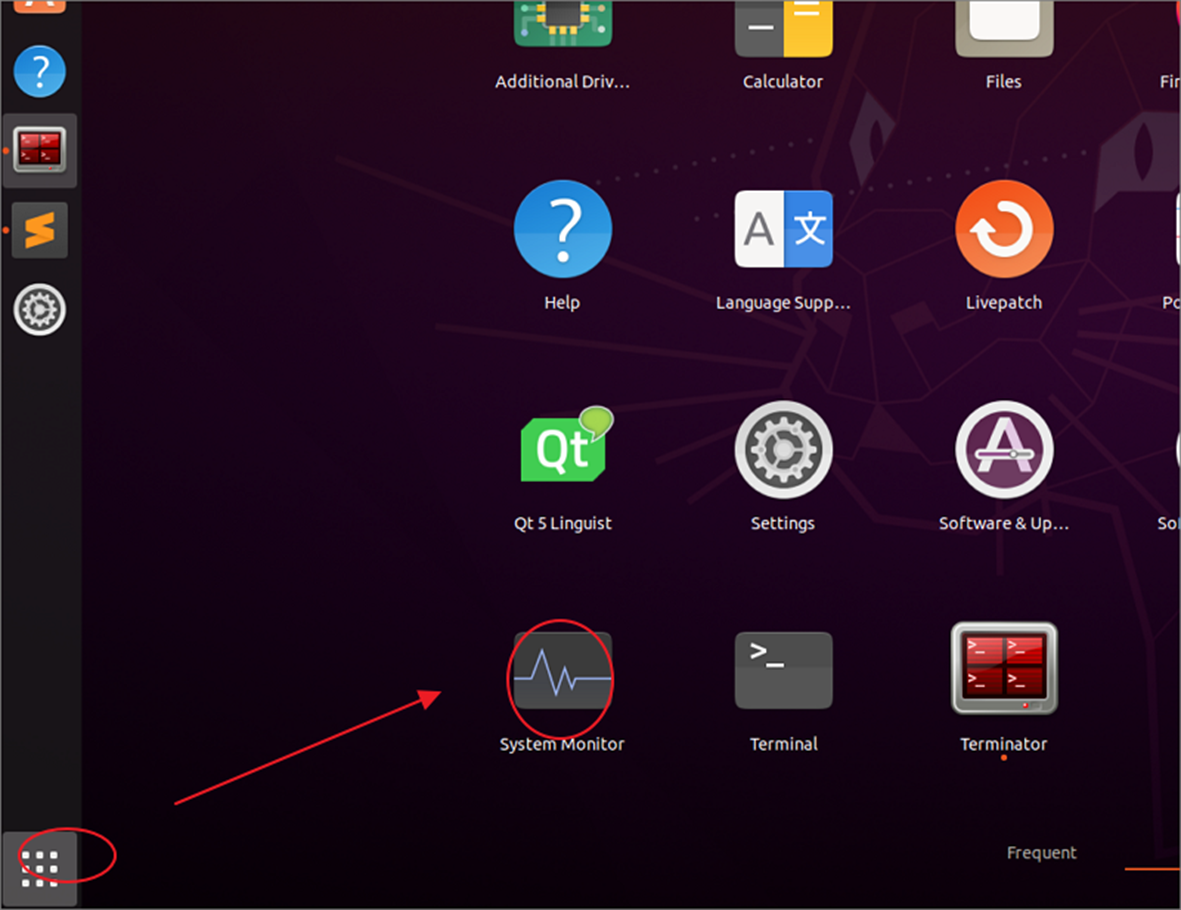Click the Software & Up... label
The width and height of the screenshot is (1181, 910).
click(1004, 524)
